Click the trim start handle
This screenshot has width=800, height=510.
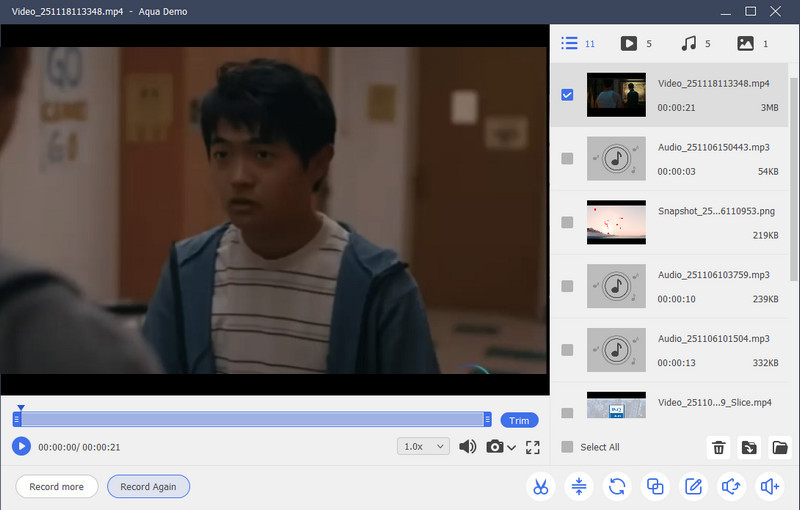point(17,419)
